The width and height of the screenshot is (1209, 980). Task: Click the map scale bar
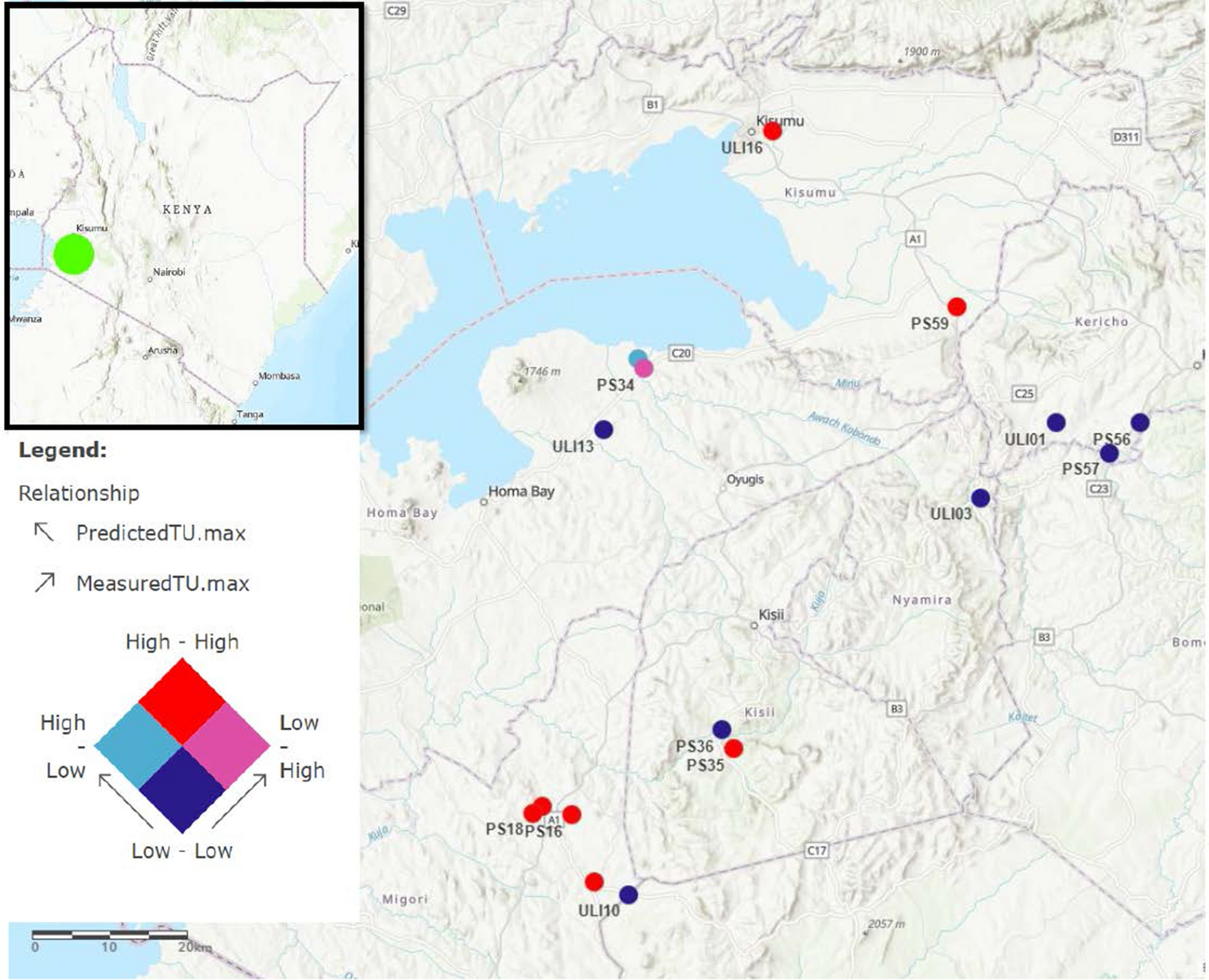[x=110, y=934]
